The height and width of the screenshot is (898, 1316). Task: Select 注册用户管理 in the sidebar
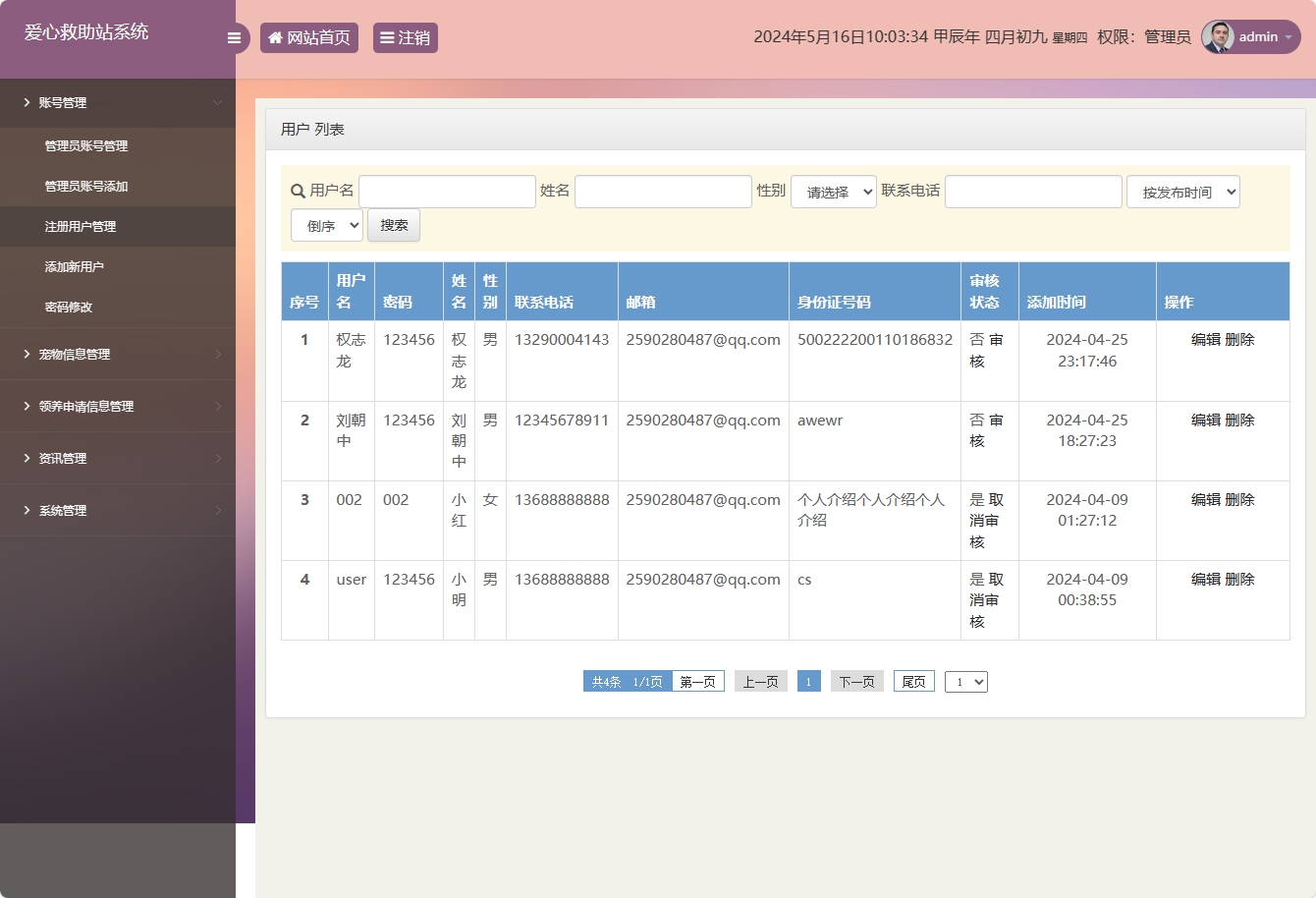point(82,226)
